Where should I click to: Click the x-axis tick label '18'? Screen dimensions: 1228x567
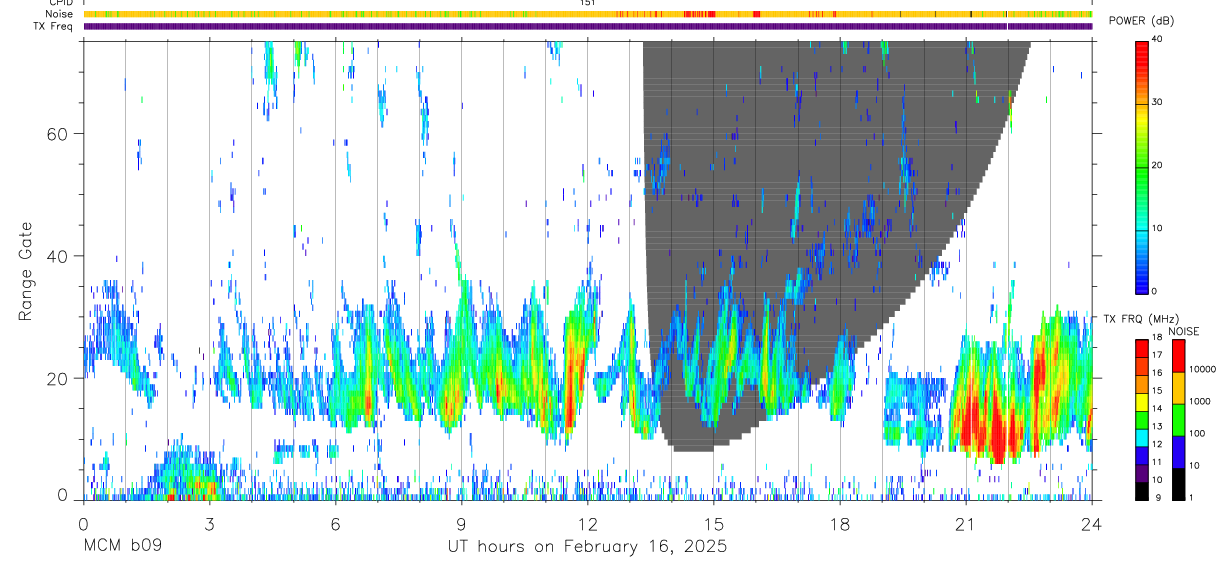[x=839, y=523]
